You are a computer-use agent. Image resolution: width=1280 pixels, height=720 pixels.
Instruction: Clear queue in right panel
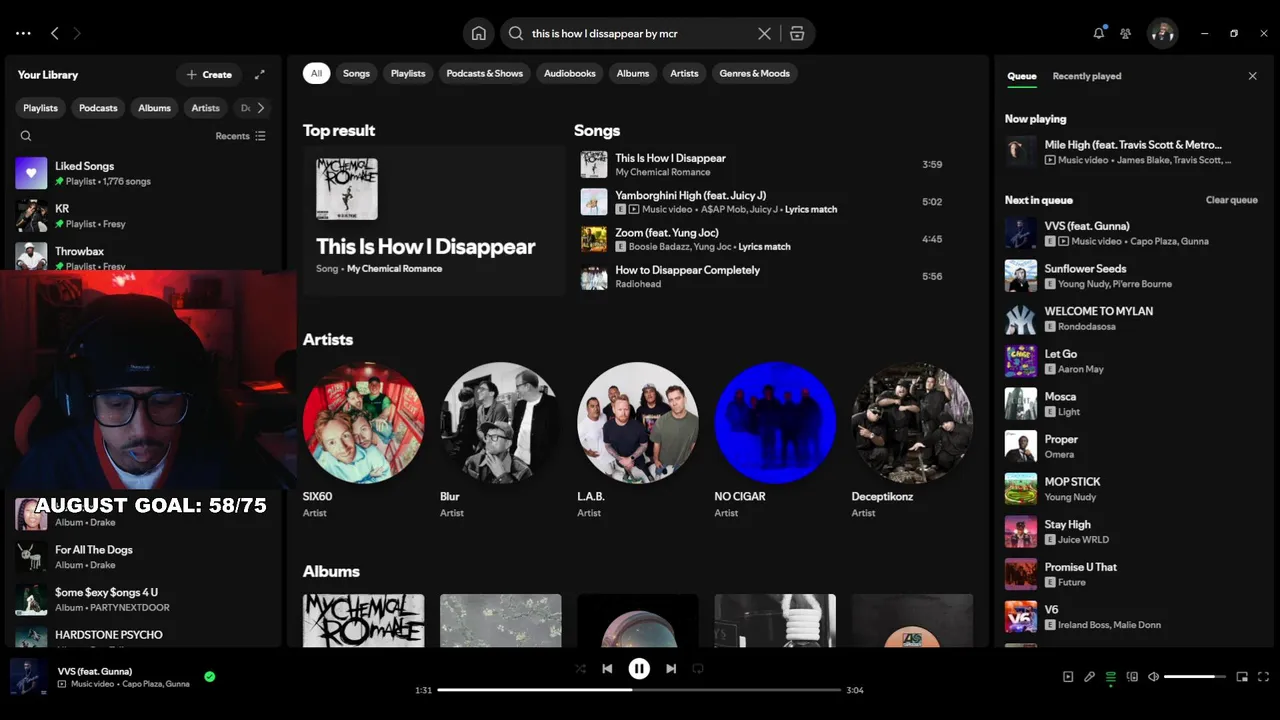click(x=1232, y=200)
